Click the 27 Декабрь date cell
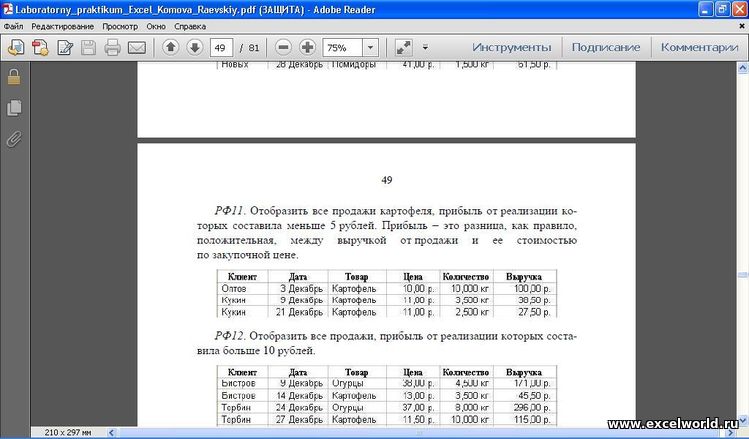749x439 pixels. pyautogui.click(x=300, y=419)
